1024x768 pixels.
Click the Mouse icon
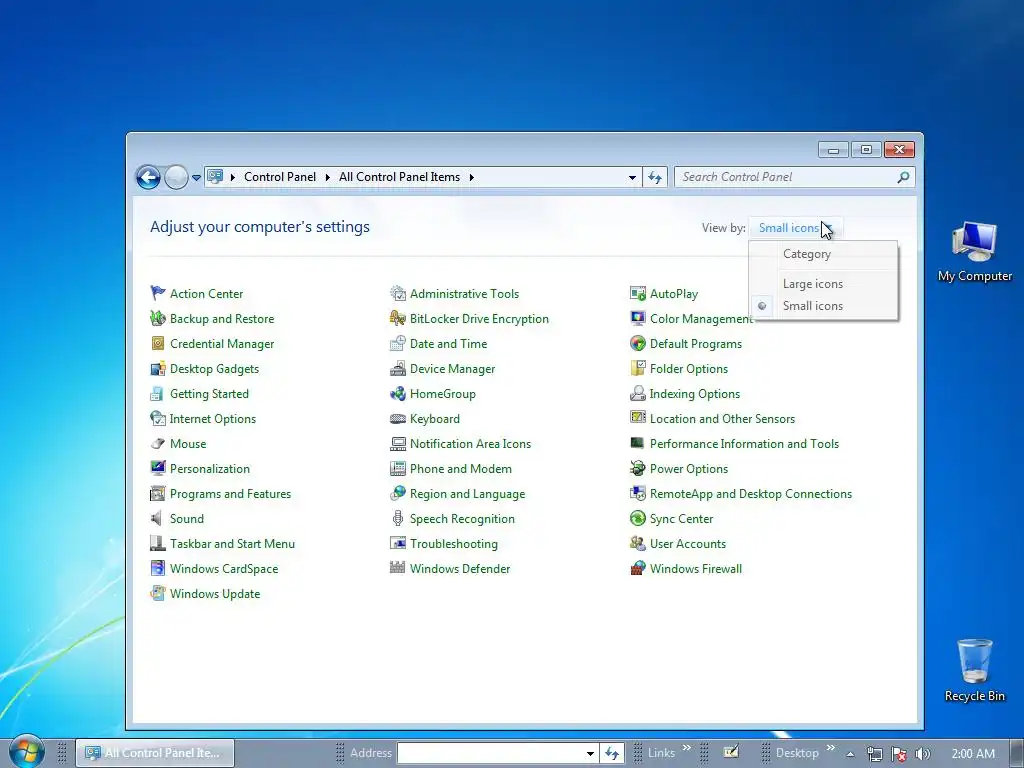[157, 443]
